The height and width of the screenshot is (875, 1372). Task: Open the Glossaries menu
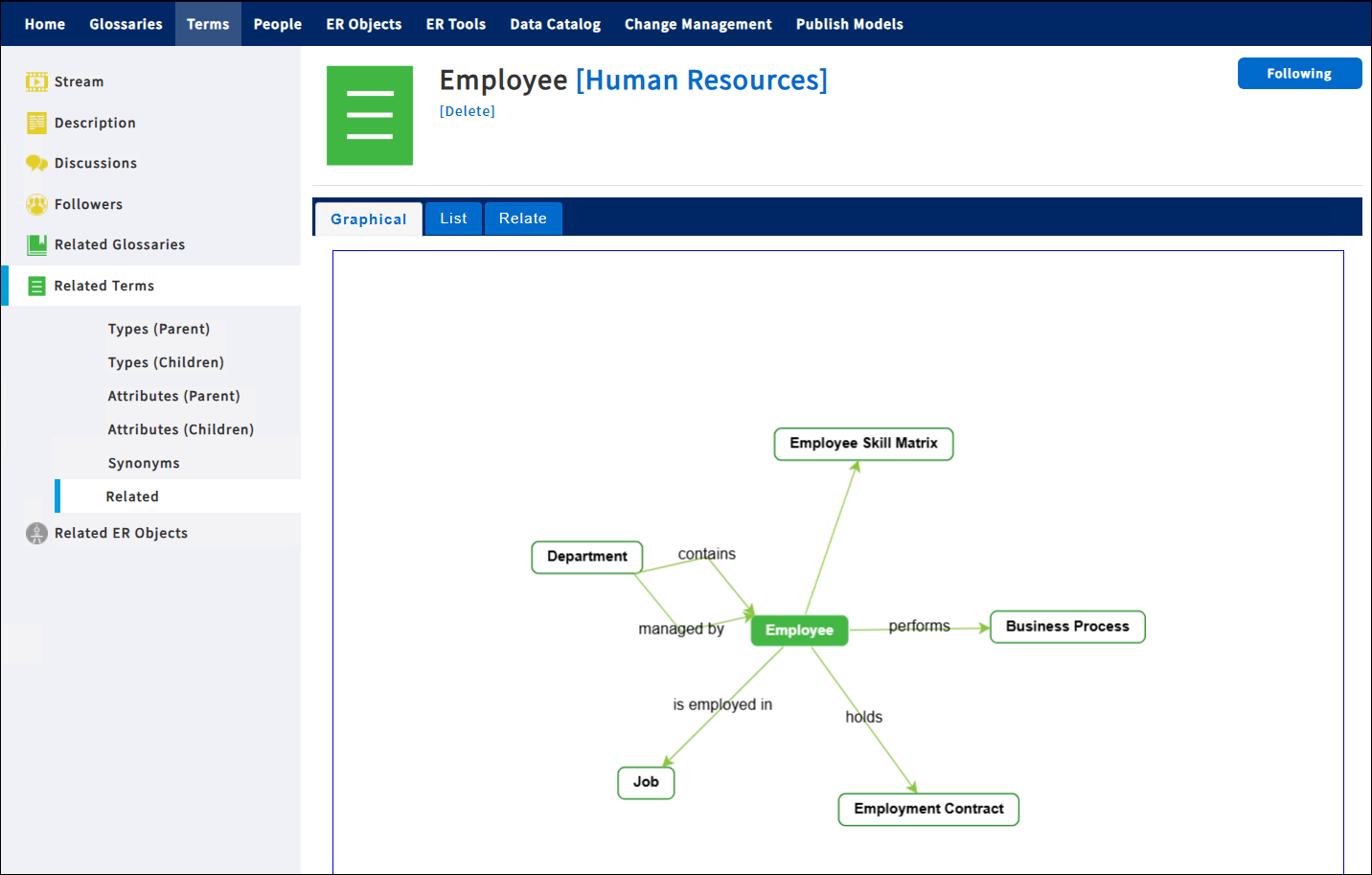(126, 24)
